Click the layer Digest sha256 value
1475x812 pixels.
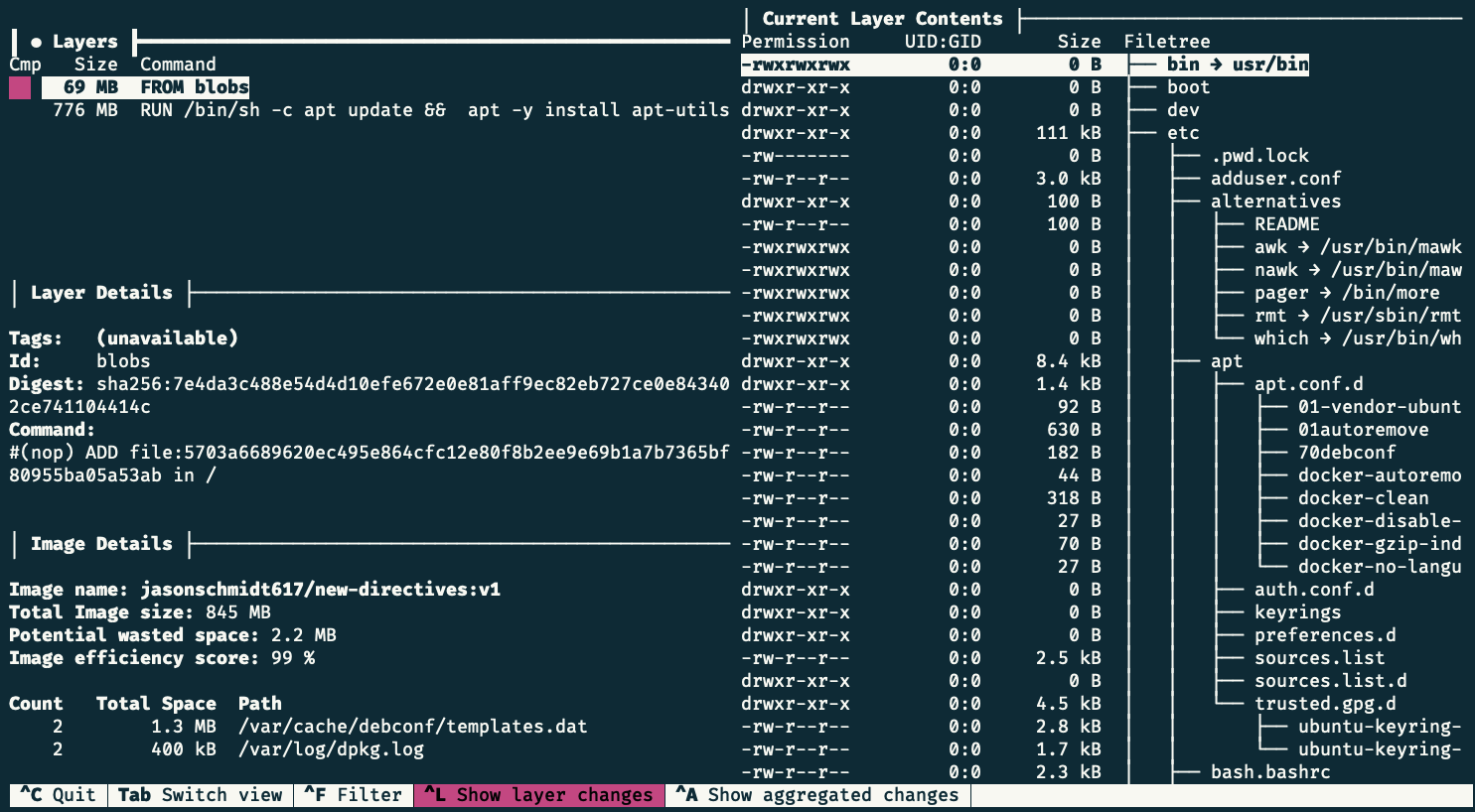click(x=369, y=395)
